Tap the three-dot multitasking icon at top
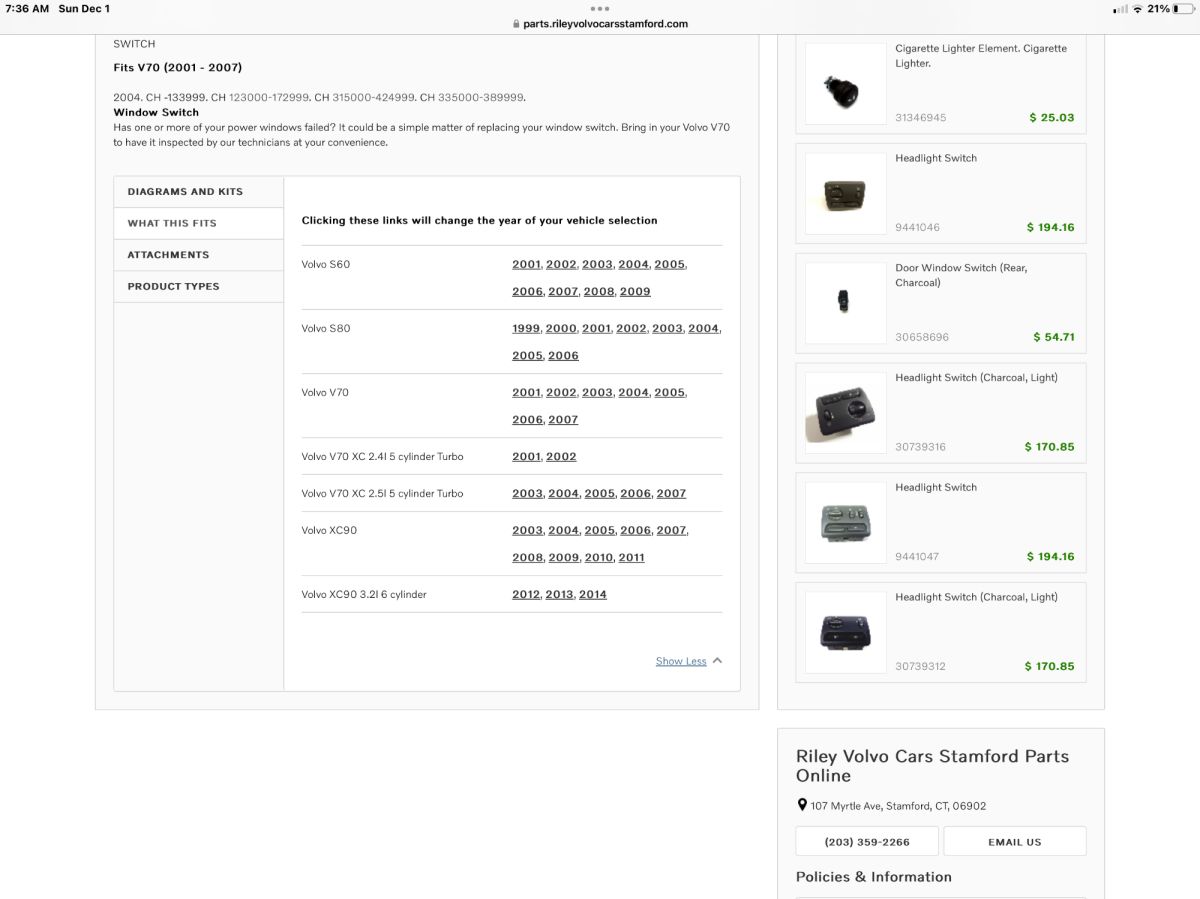This screenshot has height=899, width=1200. click(x=600, y=8)
